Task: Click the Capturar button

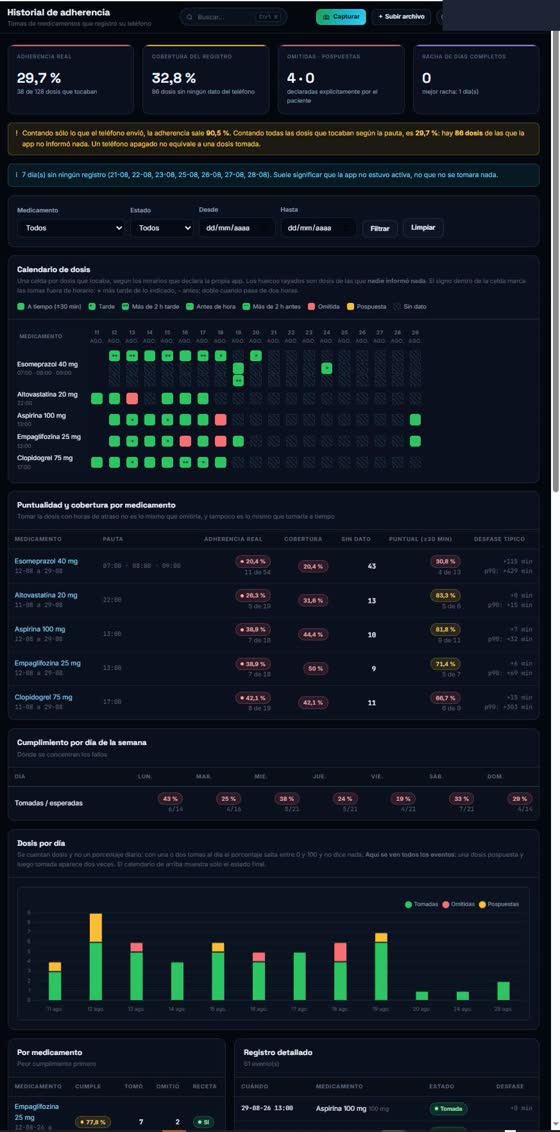Action: tap(341, 17)
